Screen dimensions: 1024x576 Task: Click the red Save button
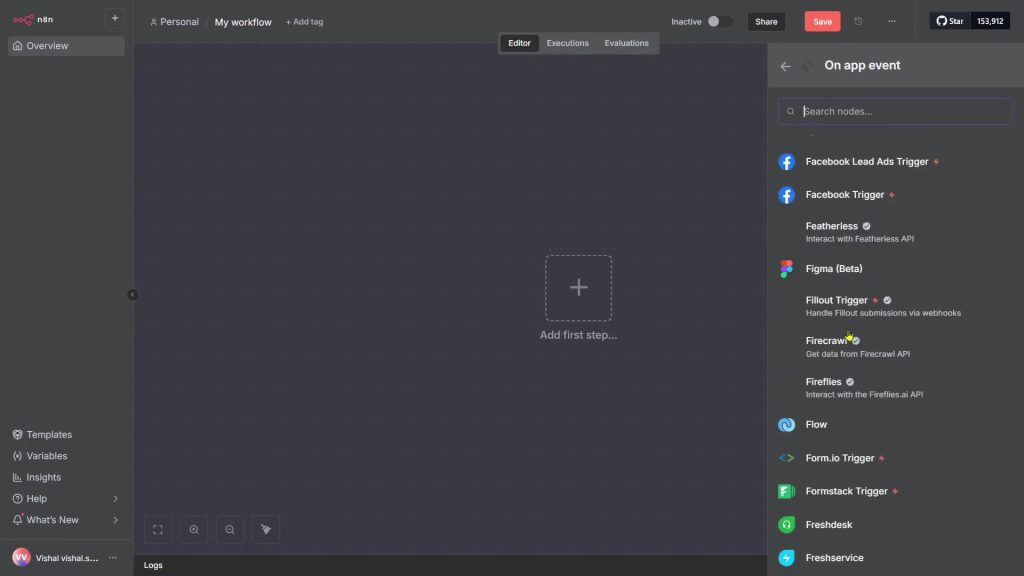pyautogui.click(x=822, y=22)
